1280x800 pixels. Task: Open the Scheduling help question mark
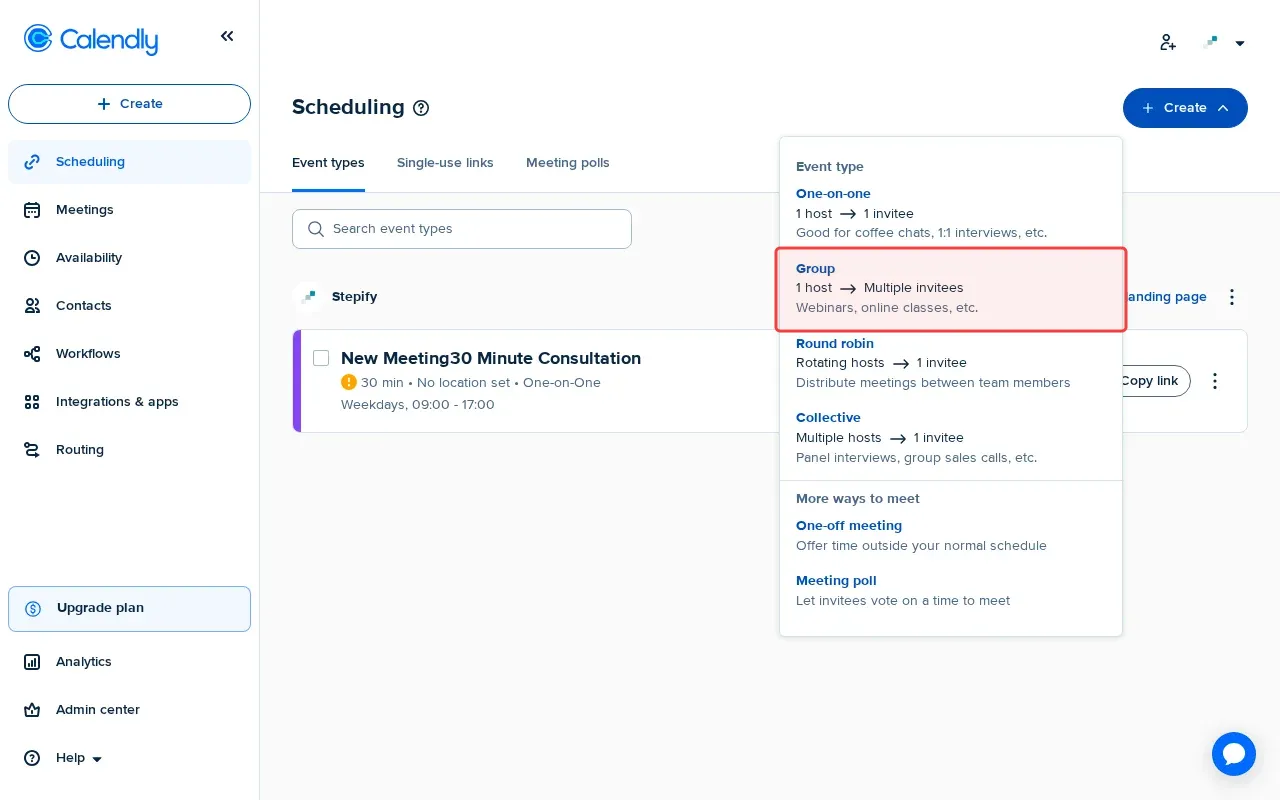(x=421, y=108)
